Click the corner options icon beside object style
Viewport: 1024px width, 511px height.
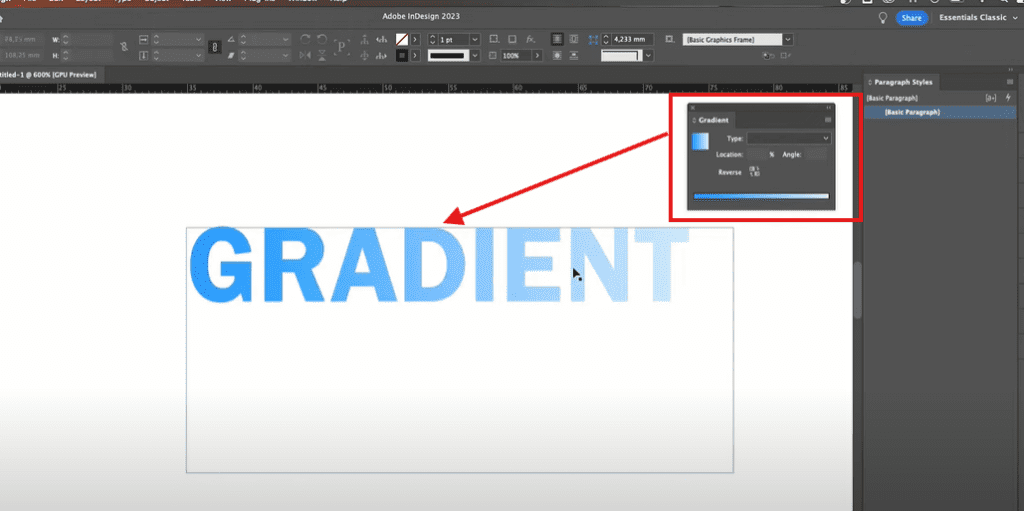(669, 39)
